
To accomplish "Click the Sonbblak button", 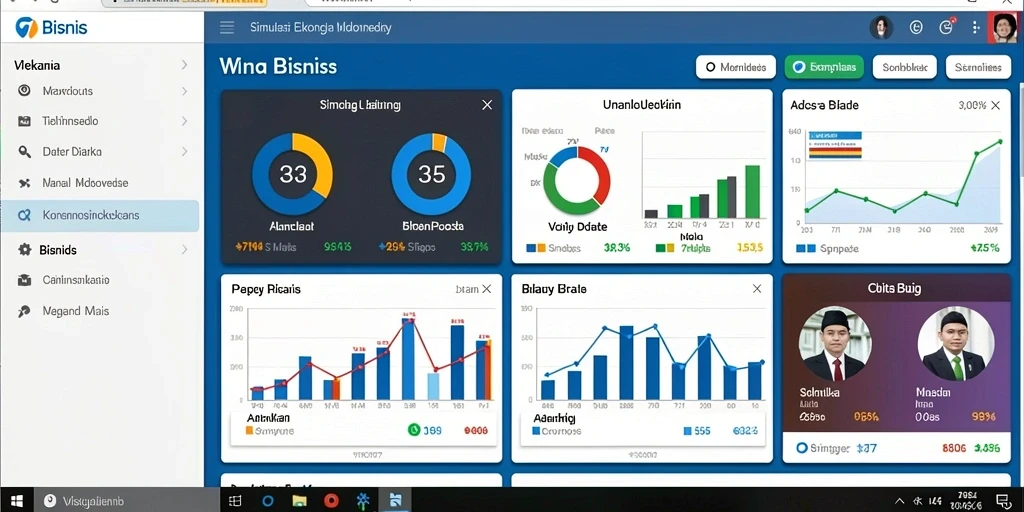I will [904, 67].
